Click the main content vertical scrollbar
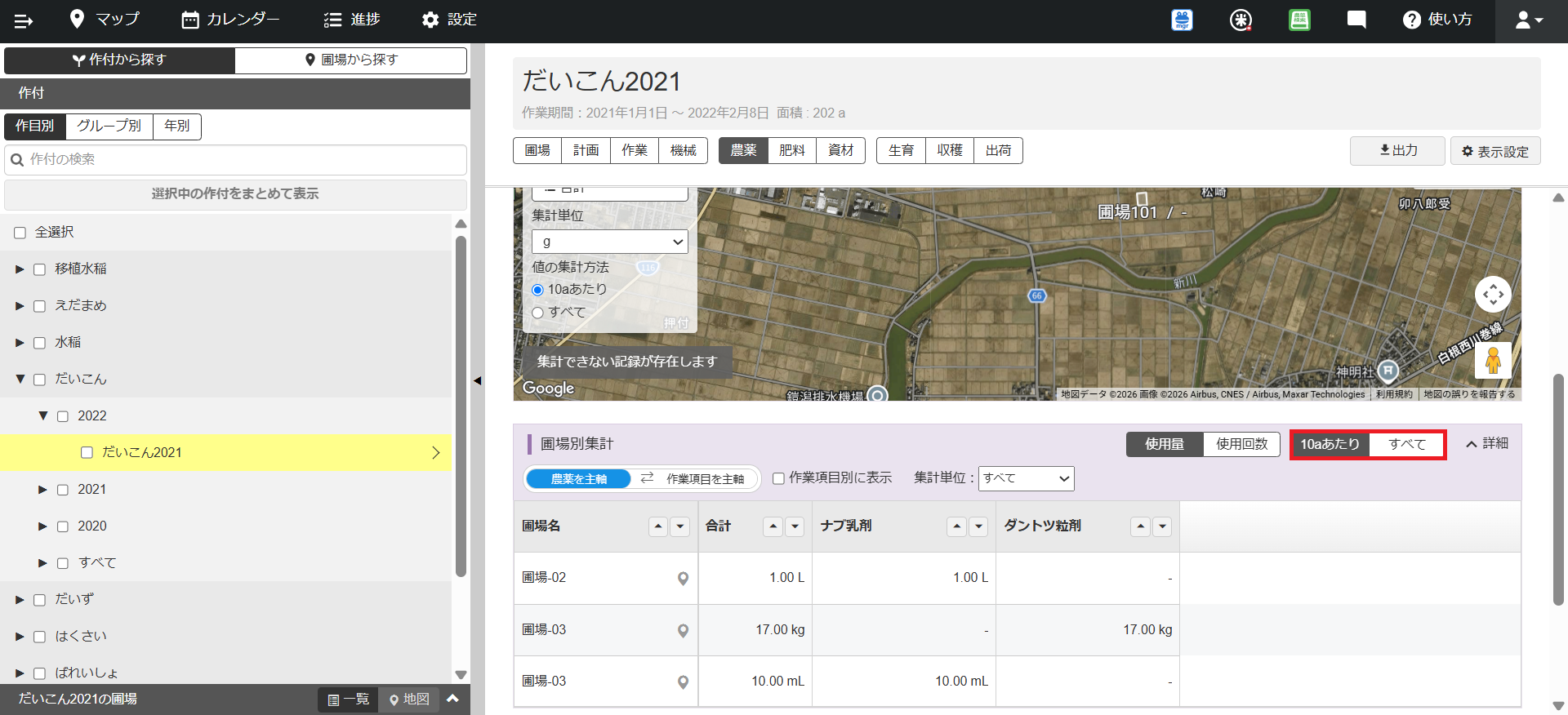Image resolution: width=1568 pixels, height=715 pixels. [x=1558, y=490]
